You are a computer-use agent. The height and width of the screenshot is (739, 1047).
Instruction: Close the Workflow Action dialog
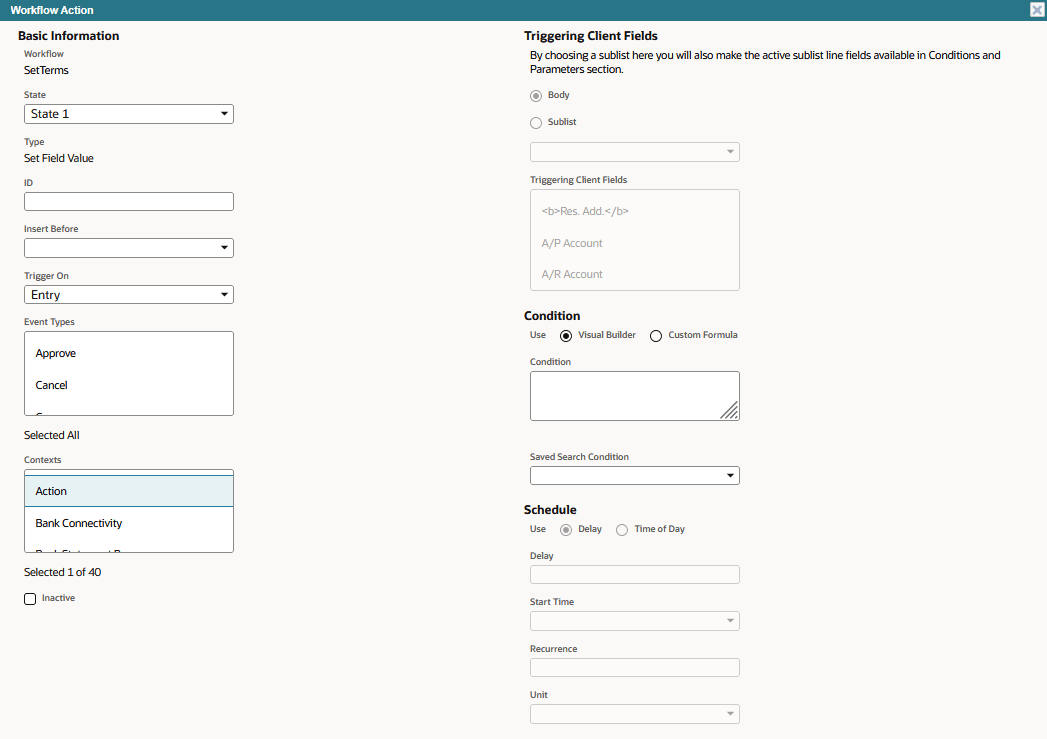coord(1037,10)
